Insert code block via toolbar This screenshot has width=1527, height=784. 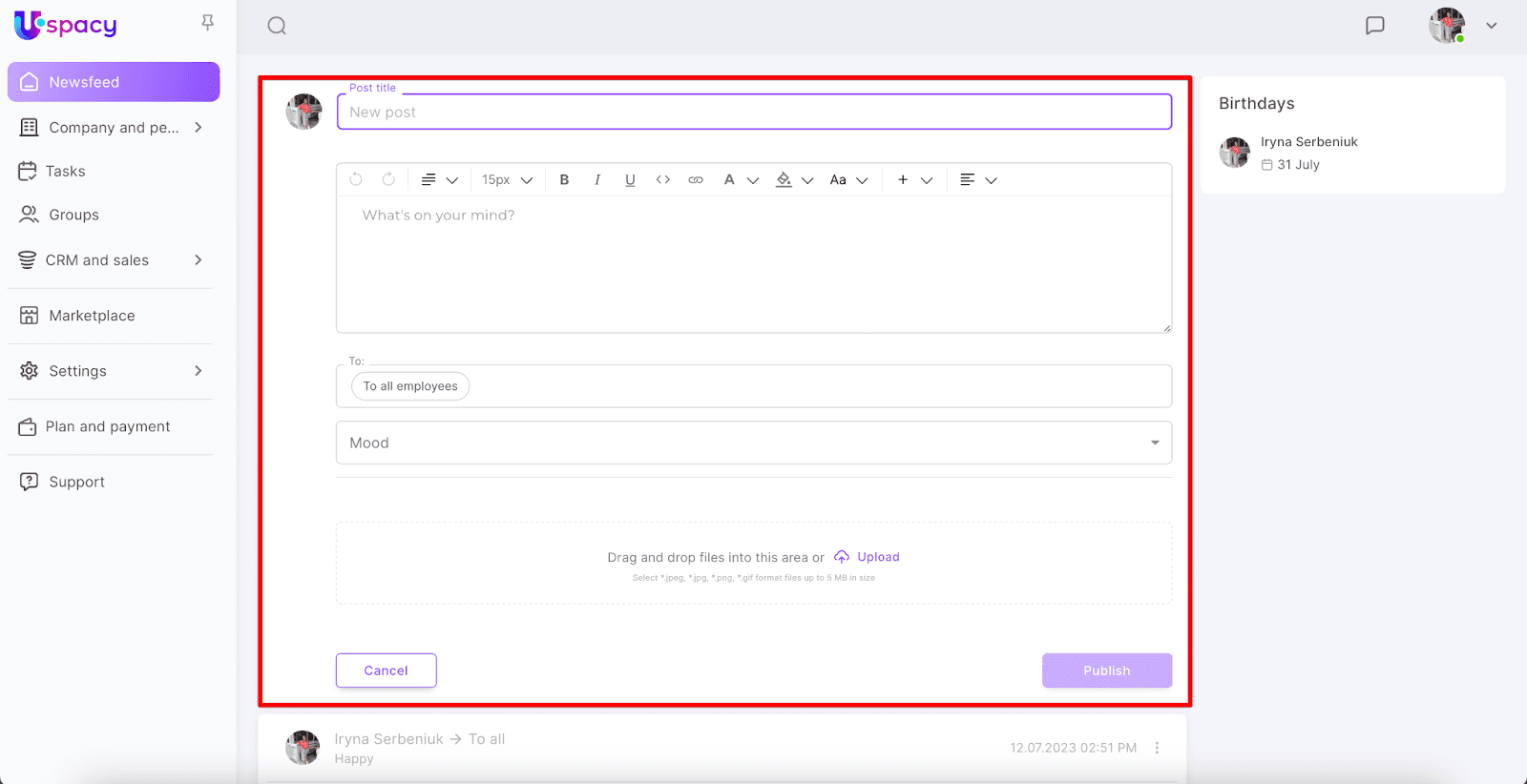(x=662, y=179)
